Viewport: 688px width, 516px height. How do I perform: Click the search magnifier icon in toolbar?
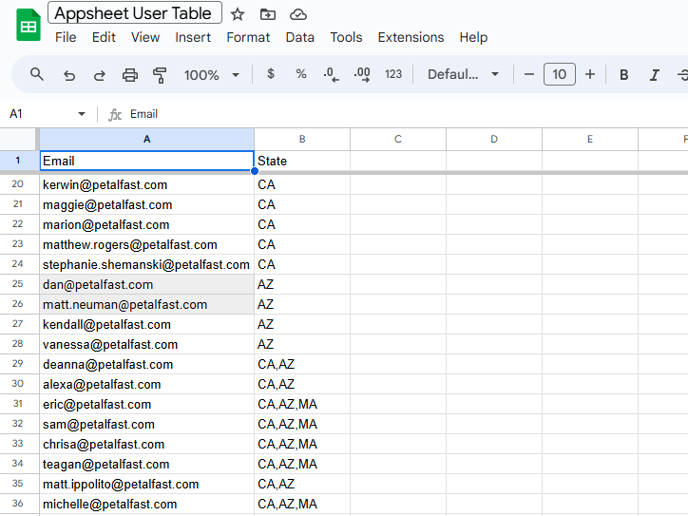[x=37, y=75]
